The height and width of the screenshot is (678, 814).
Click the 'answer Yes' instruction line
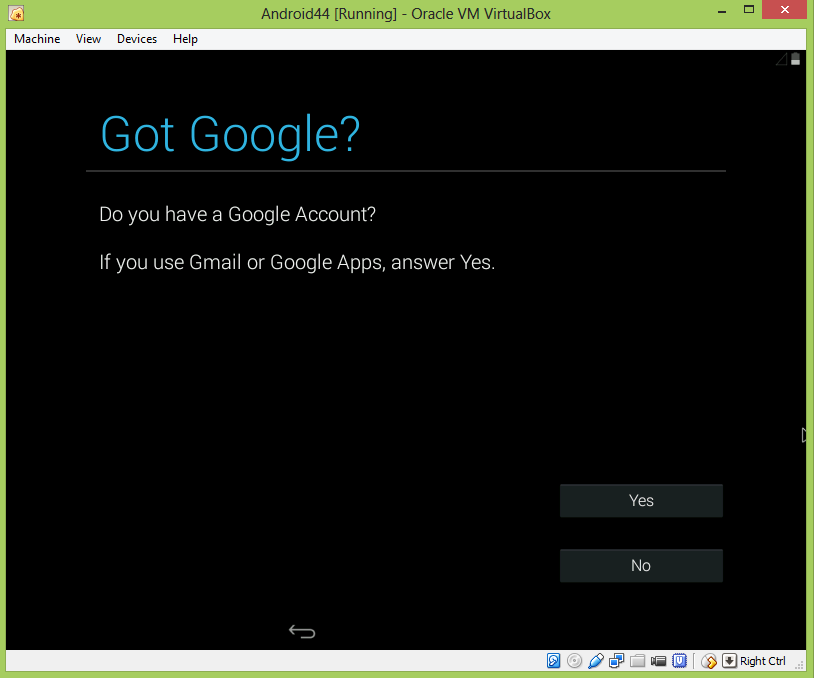point(297,262)
